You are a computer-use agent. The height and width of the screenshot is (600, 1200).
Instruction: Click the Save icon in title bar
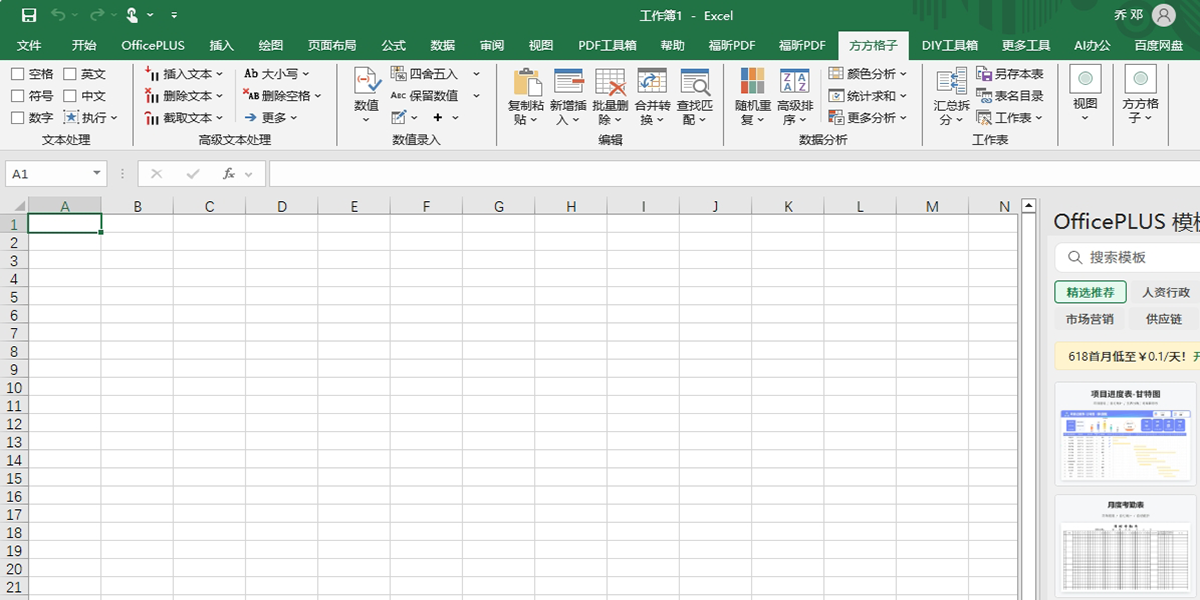[x=29, y=15]
